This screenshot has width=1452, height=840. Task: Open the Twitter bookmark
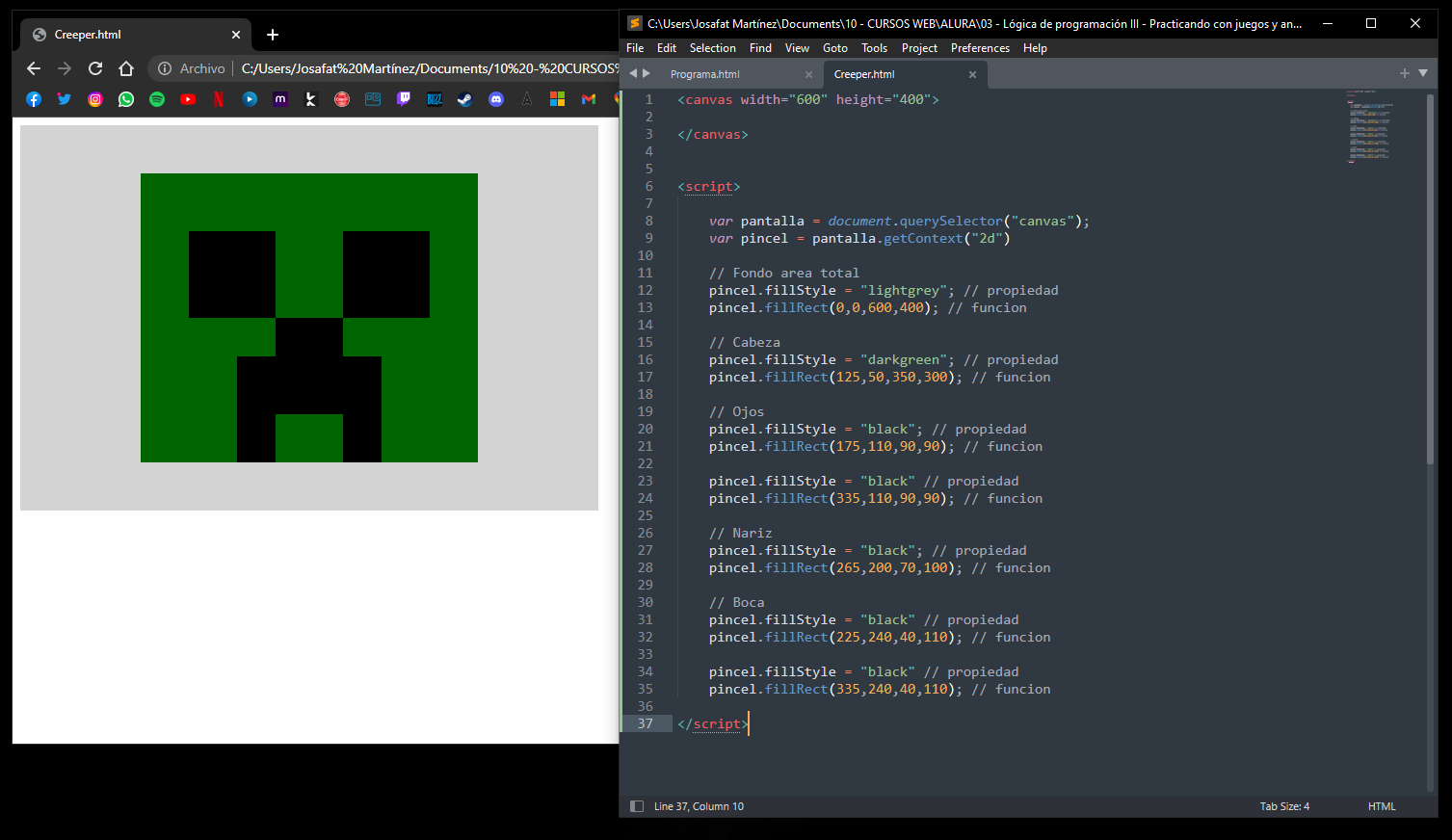coord(65,99)
